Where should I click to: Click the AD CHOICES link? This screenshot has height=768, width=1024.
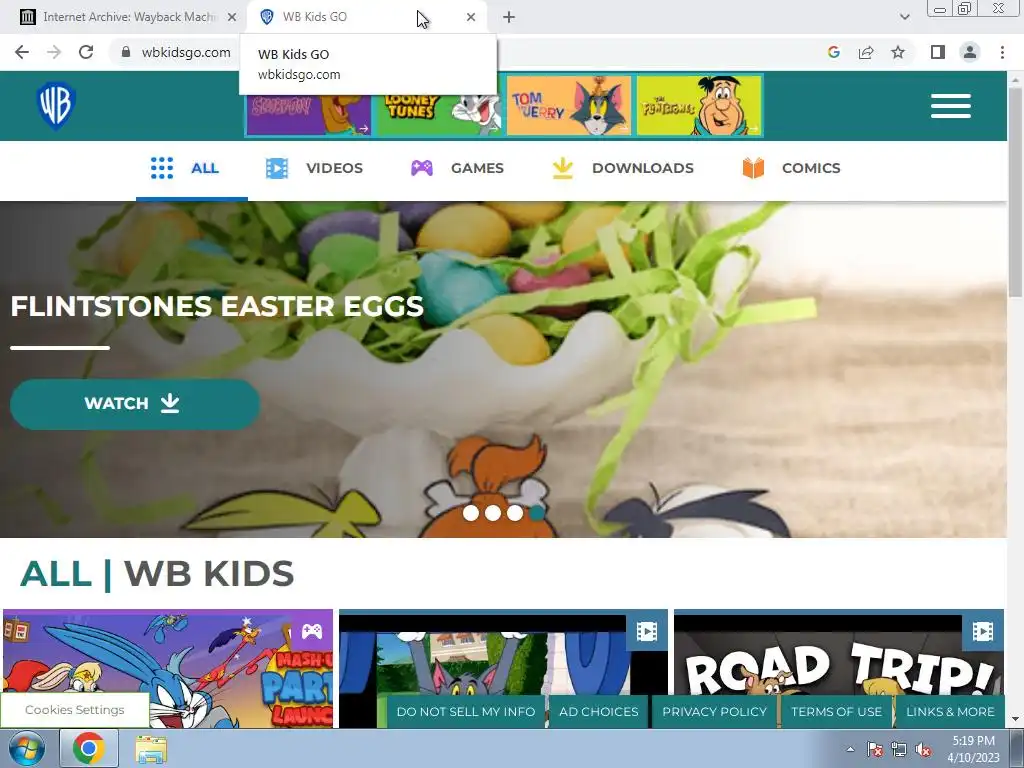pos(599,712)
